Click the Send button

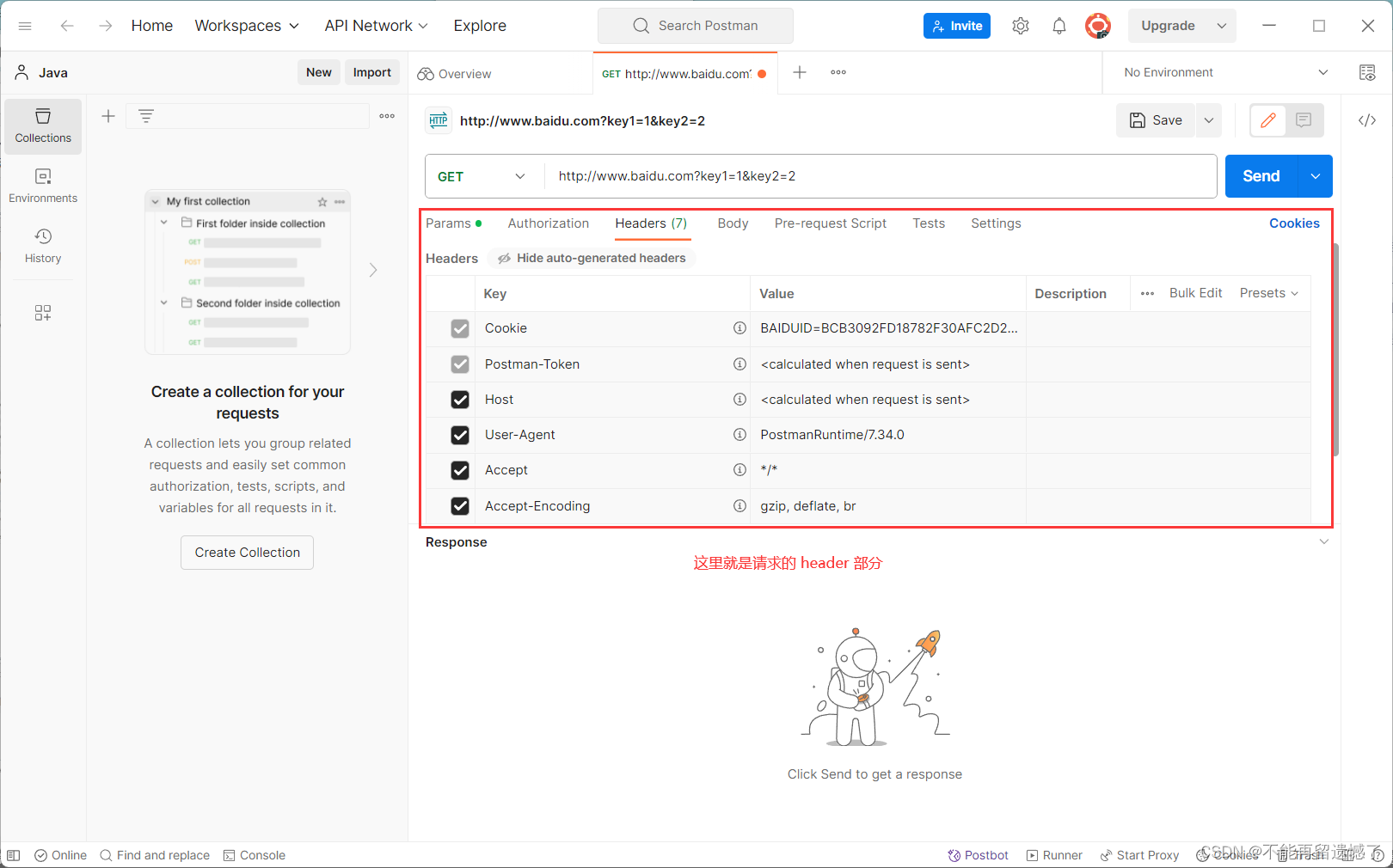pos(1261,176)
